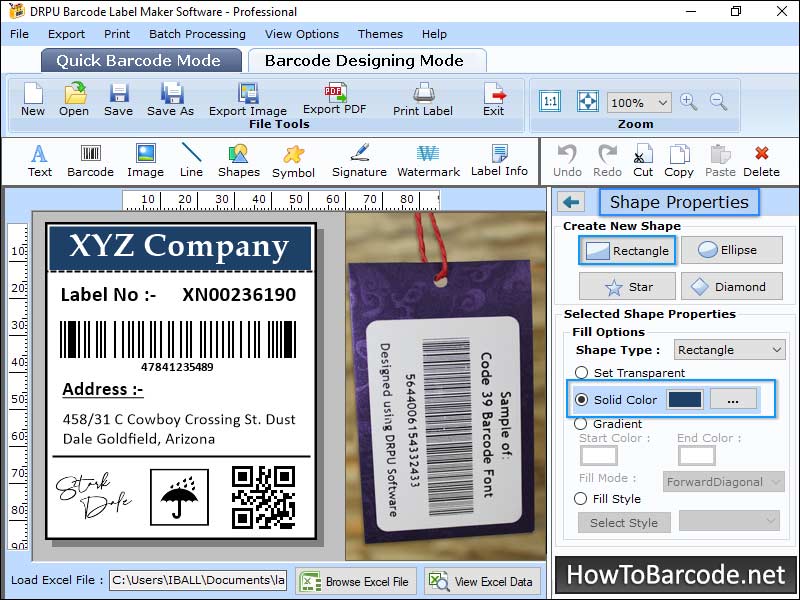Create an Ellipse shape
Screen dimensions: 800x600
tap(733, 250)
